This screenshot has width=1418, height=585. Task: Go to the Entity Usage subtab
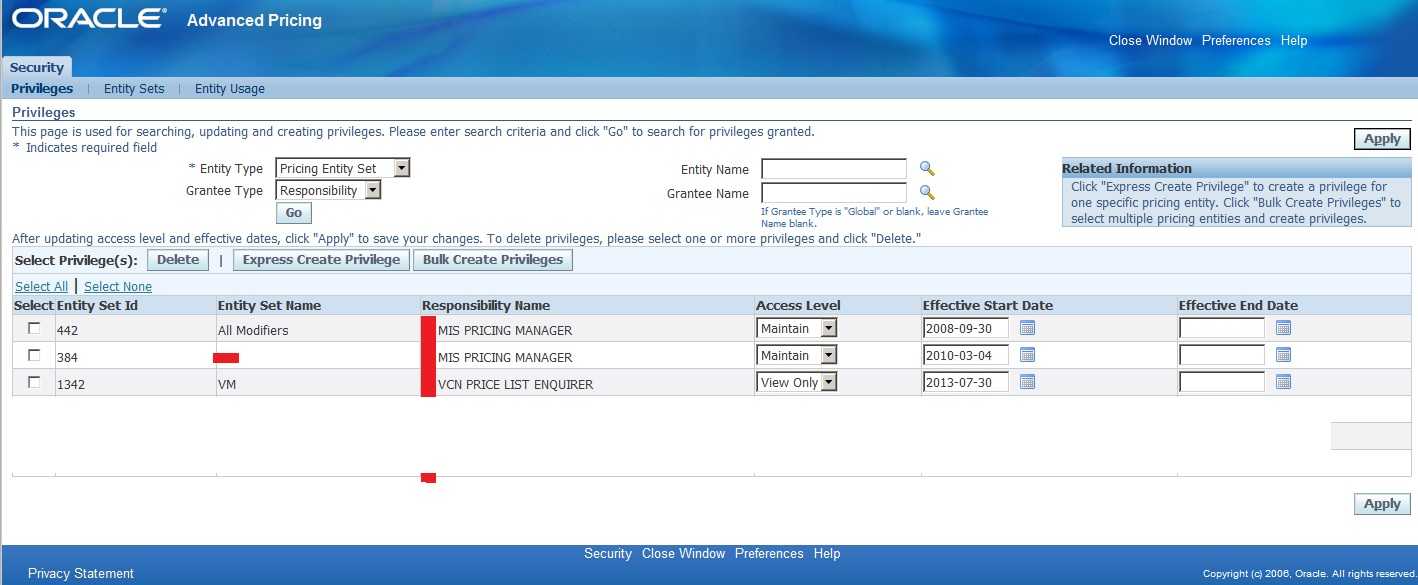tap(230, 88)
